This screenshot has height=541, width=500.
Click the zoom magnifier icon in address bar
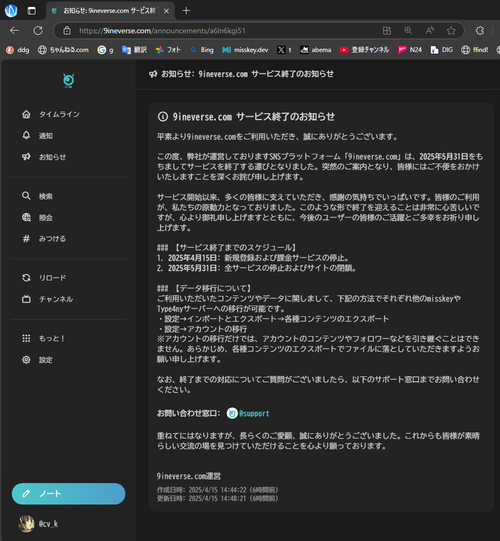pyautogui.click(x=408, y=31)
